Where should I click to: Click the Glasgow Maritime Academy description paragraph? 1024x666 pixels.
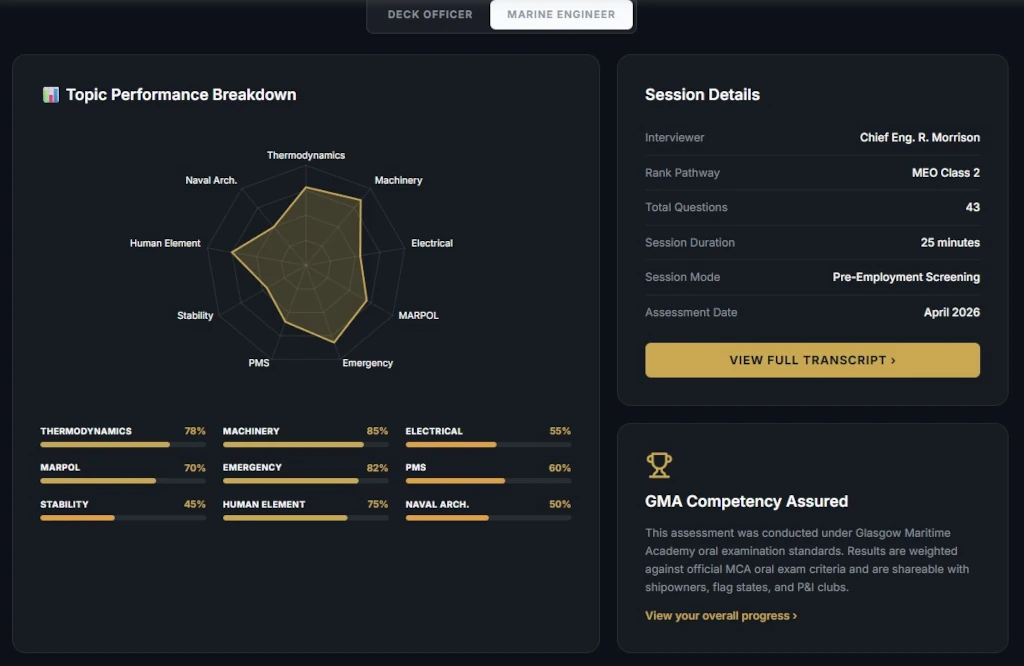(x=807, y=560)
